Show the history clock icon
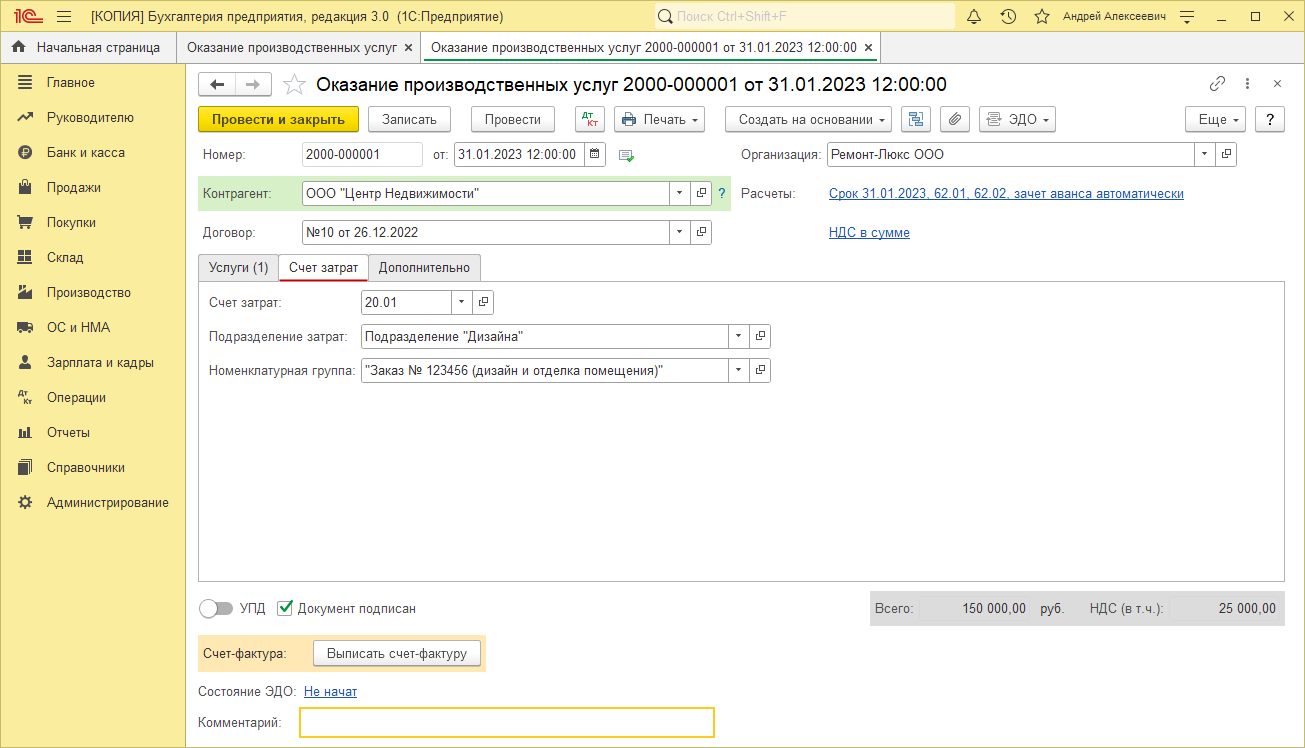 coord(1008,17)
